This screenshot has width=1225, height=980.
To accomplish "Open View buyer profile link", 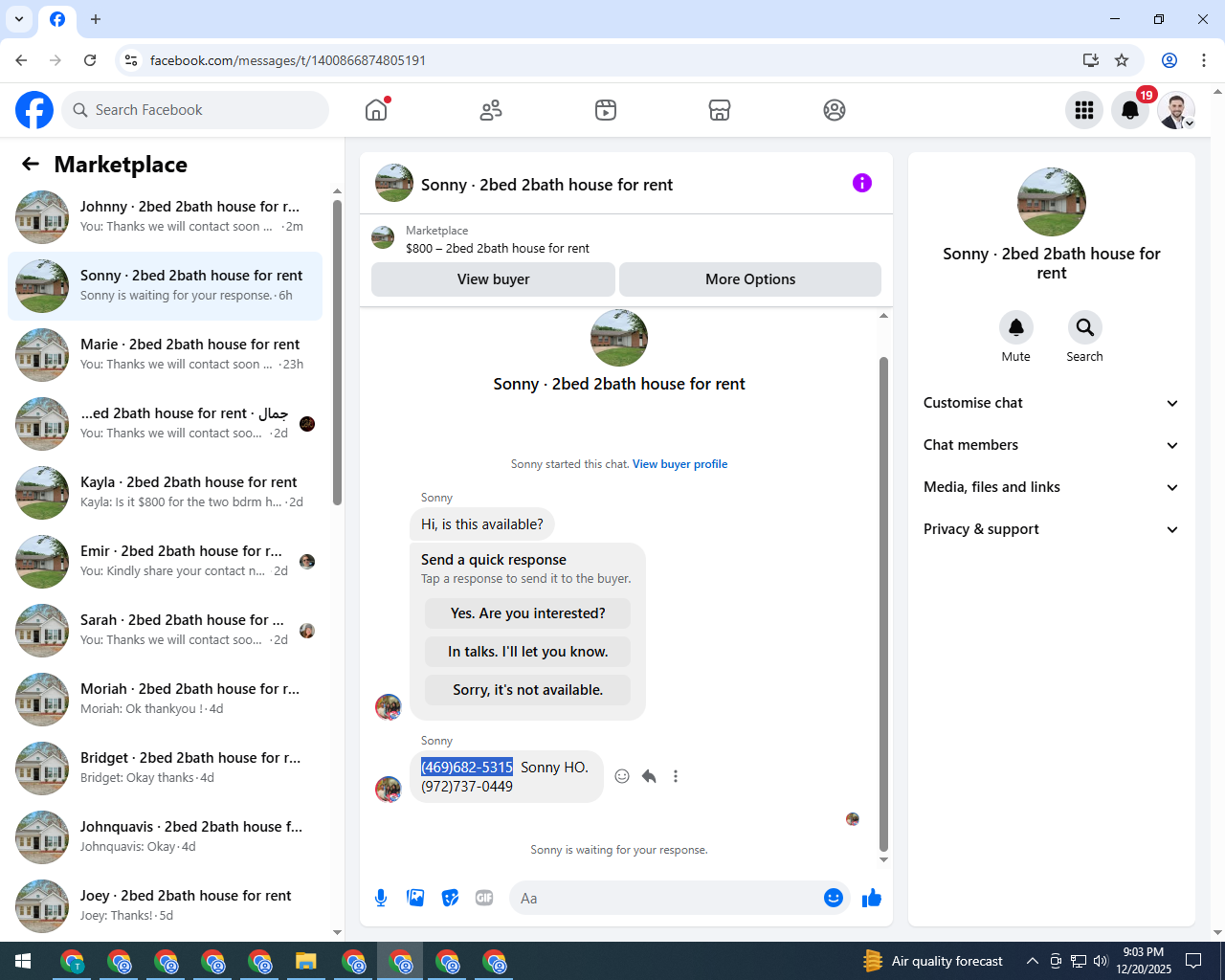I will (679, 464).
